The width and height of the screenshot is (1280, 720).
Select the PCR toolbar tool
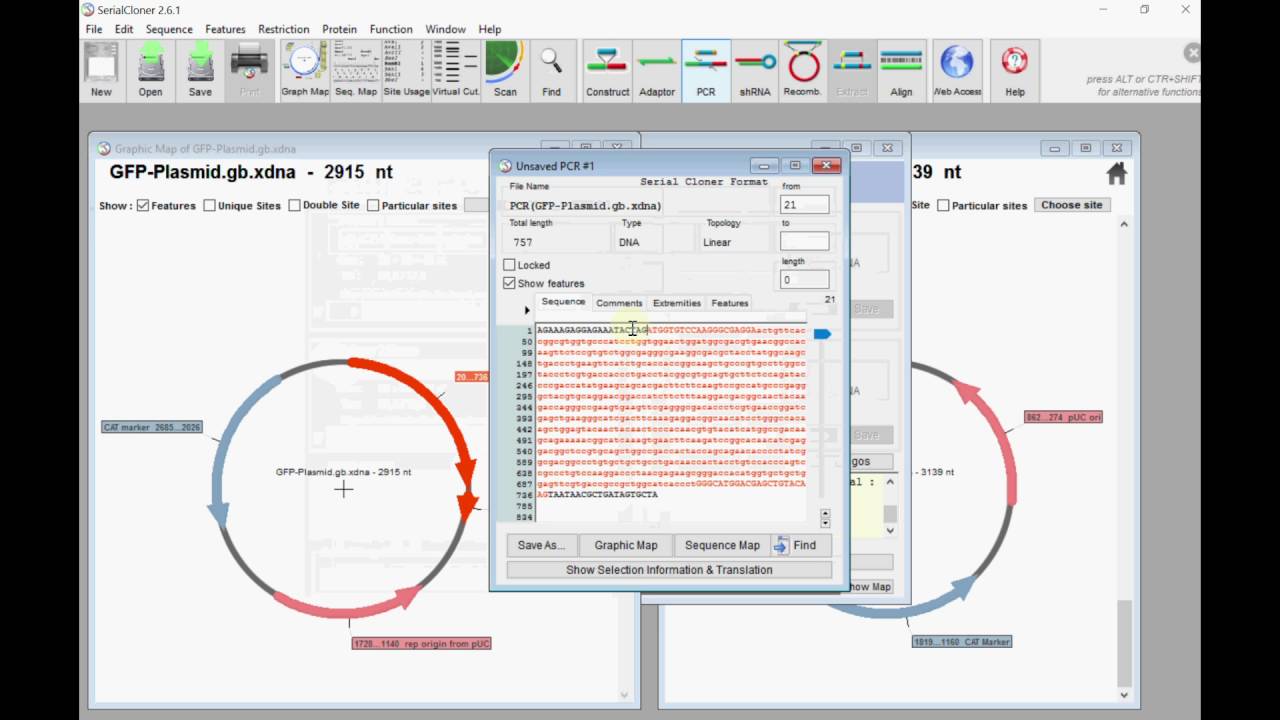(706, 70)
